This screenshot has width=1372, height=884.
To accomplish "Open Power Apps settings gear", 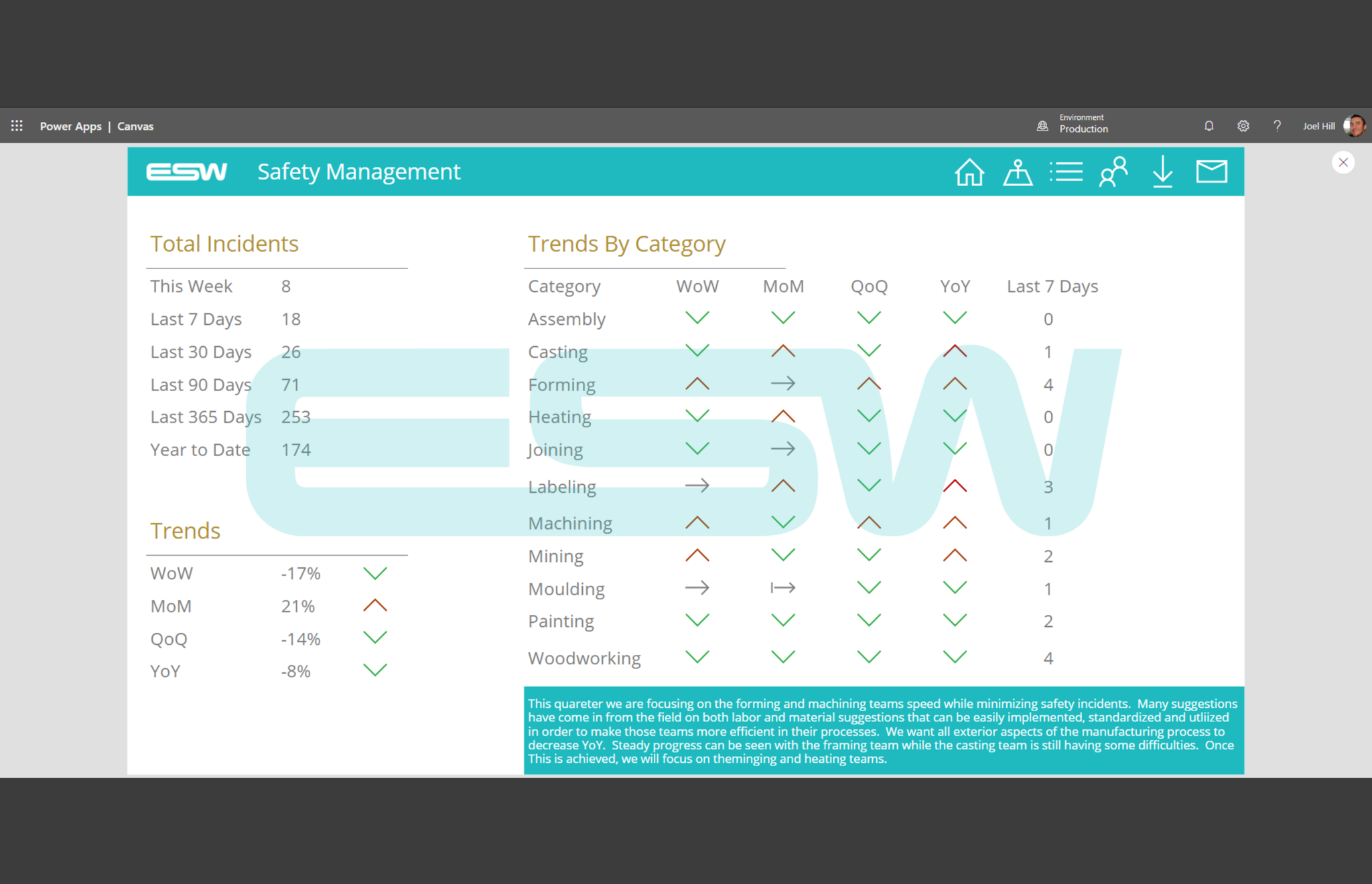I will coord(1243,126).
